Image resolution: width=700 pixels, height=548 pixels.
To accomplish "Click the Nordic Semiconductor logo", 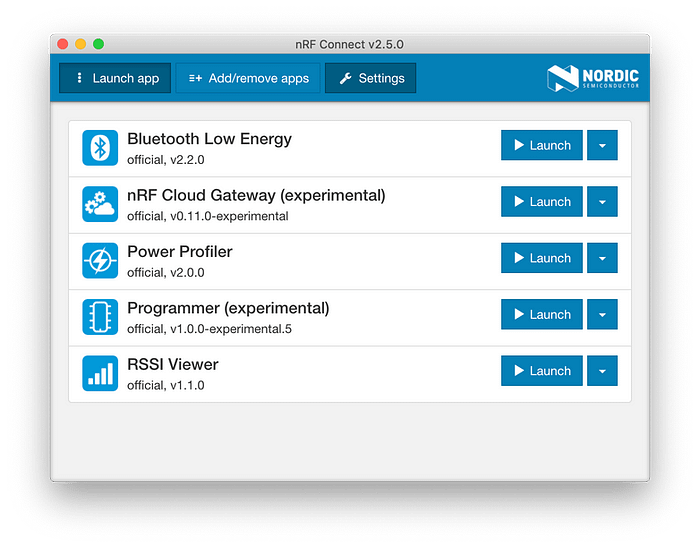I will (x=593, y=78).
